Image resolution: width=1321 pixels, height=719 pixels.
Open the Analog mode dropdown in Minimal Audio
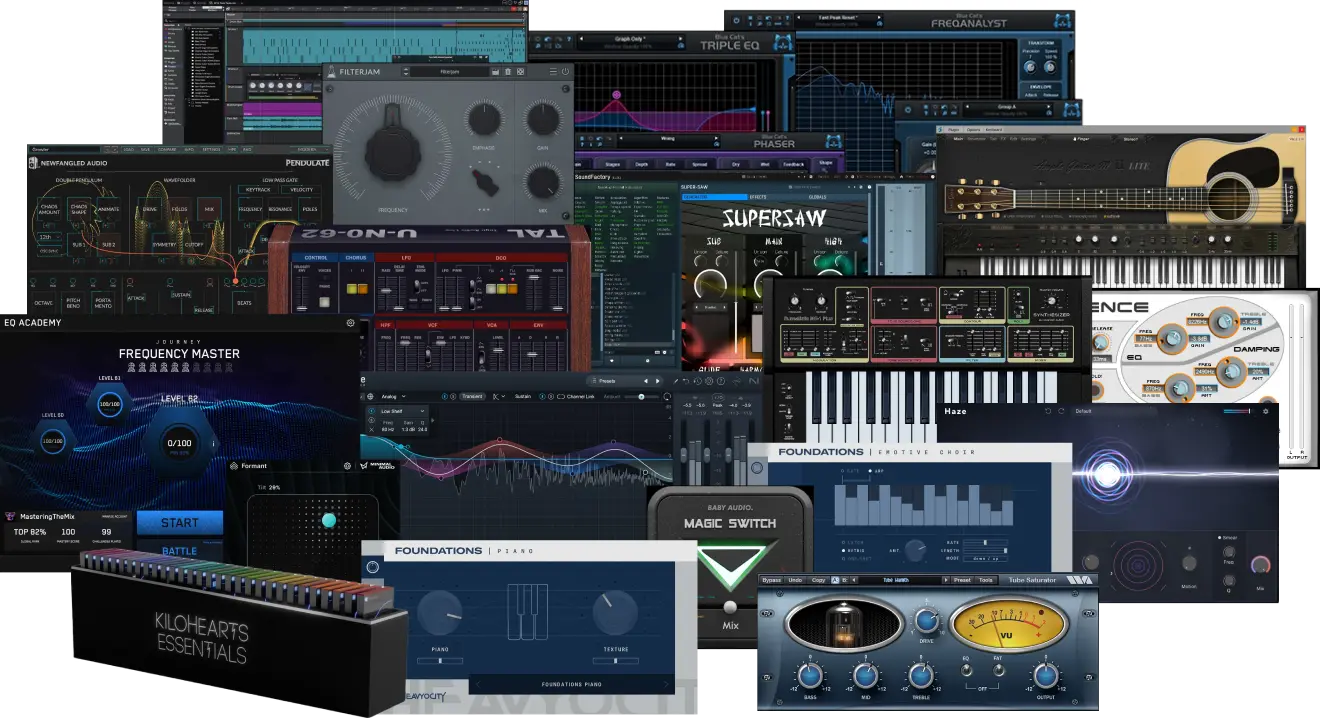coord(392,396)
